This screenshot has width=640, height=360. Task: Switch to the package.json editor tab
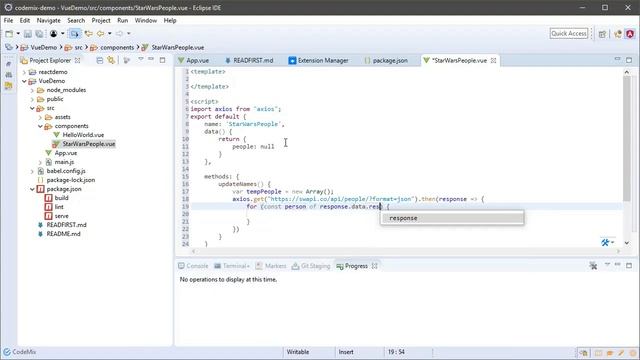pos(386,60)
